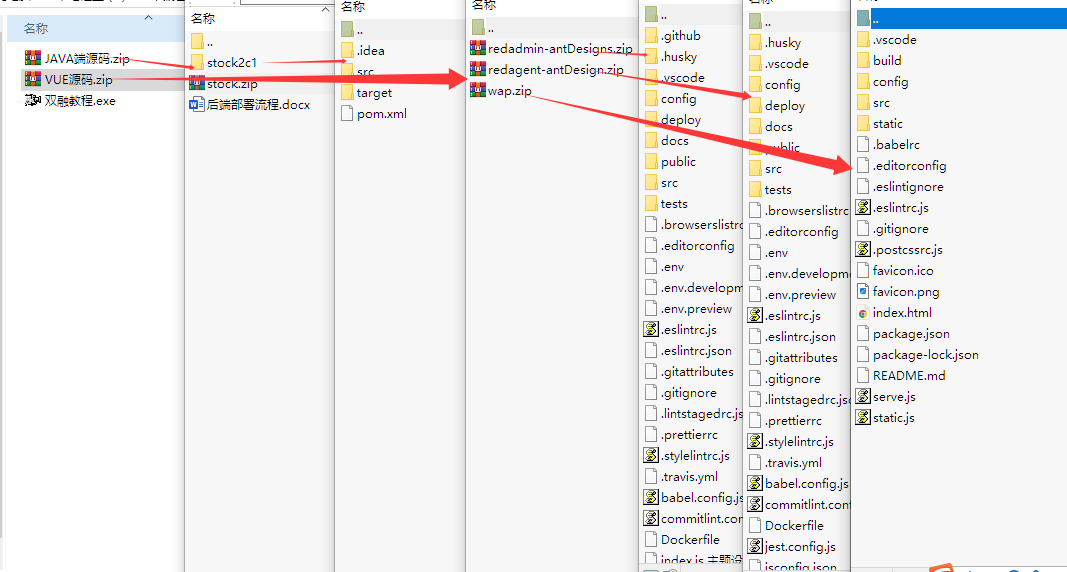The height and width of the screenshot is (572, 1067).
Task: Select the VUE源码.zip archive
Action: [x=69, y=80]
